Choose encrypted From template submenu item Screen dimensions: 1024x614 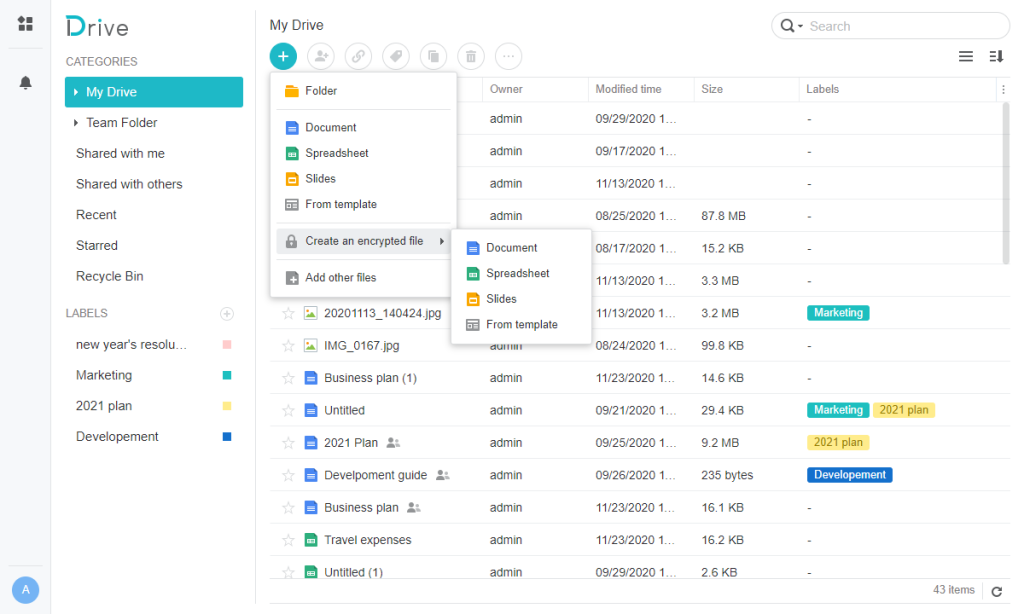pyautogui.click(x=521, y=325)
